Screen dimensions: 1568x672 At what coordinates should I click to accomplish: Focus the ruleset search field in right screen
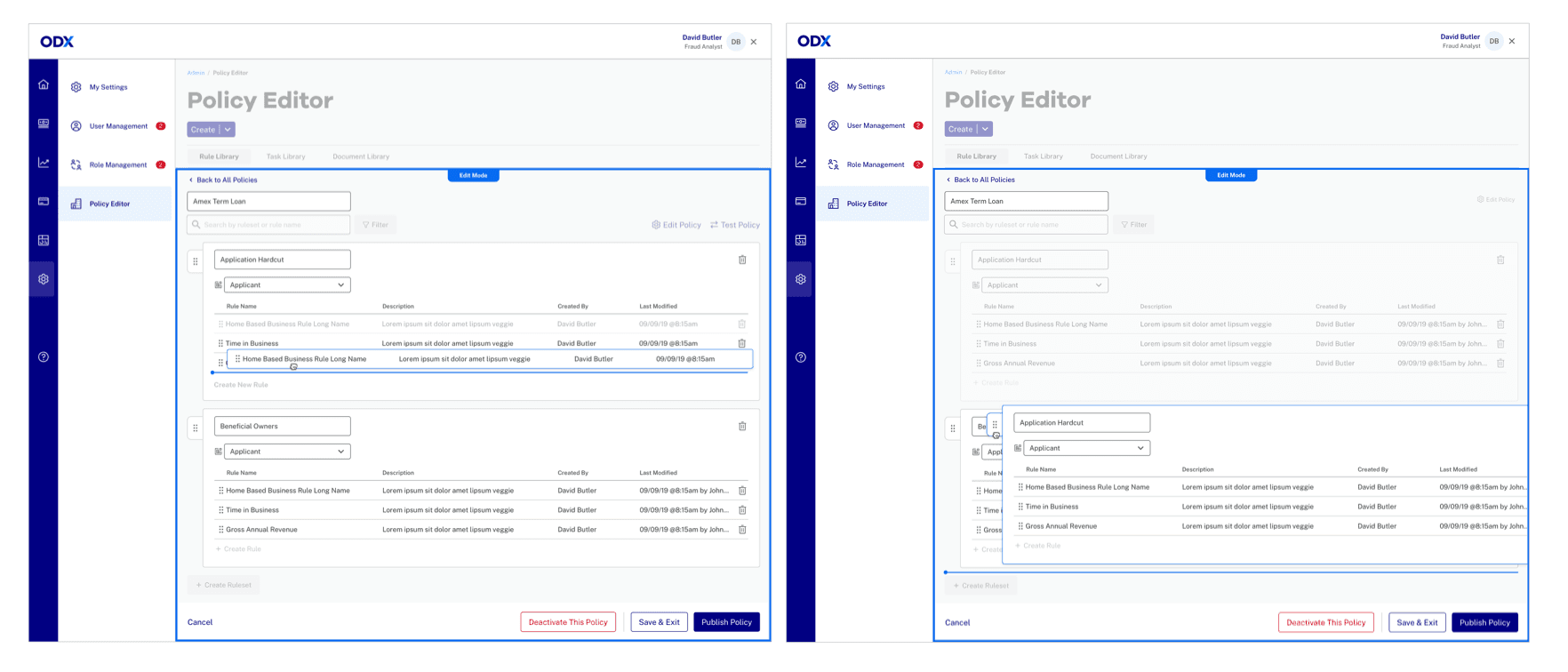1026,225
